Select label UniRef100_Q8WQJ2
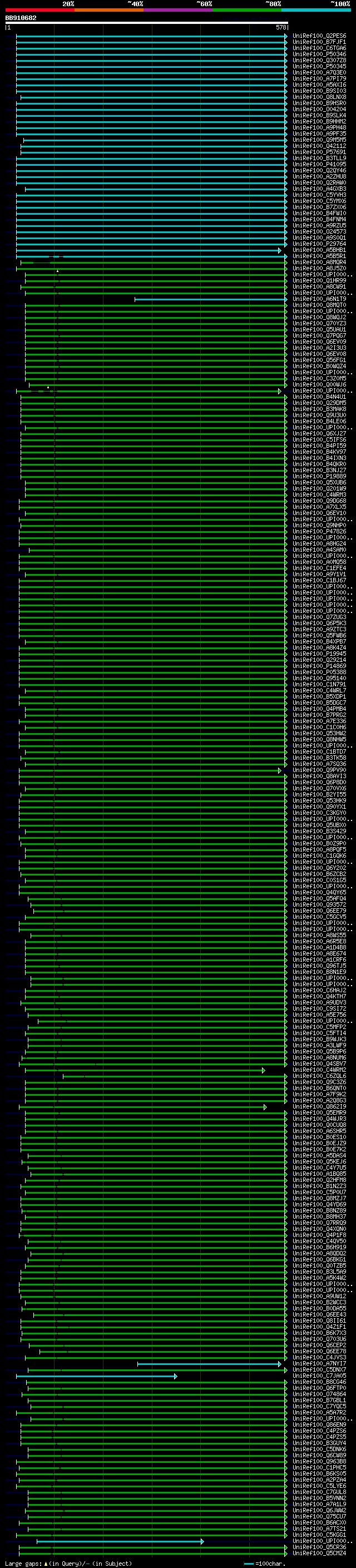The image size is (356, 1568). tap(319, 317)
